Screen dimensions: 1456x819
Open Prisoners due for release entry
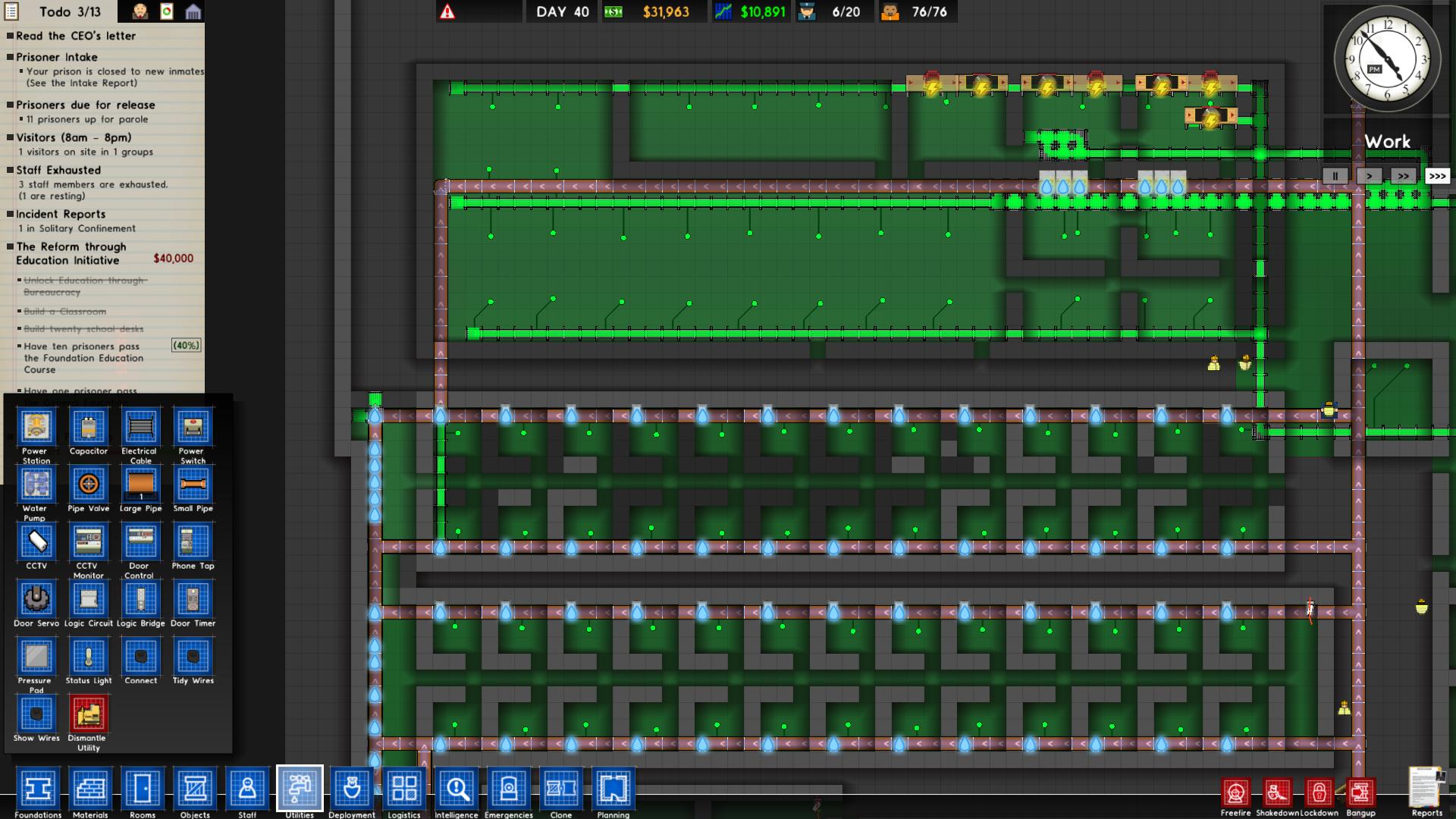86,105
